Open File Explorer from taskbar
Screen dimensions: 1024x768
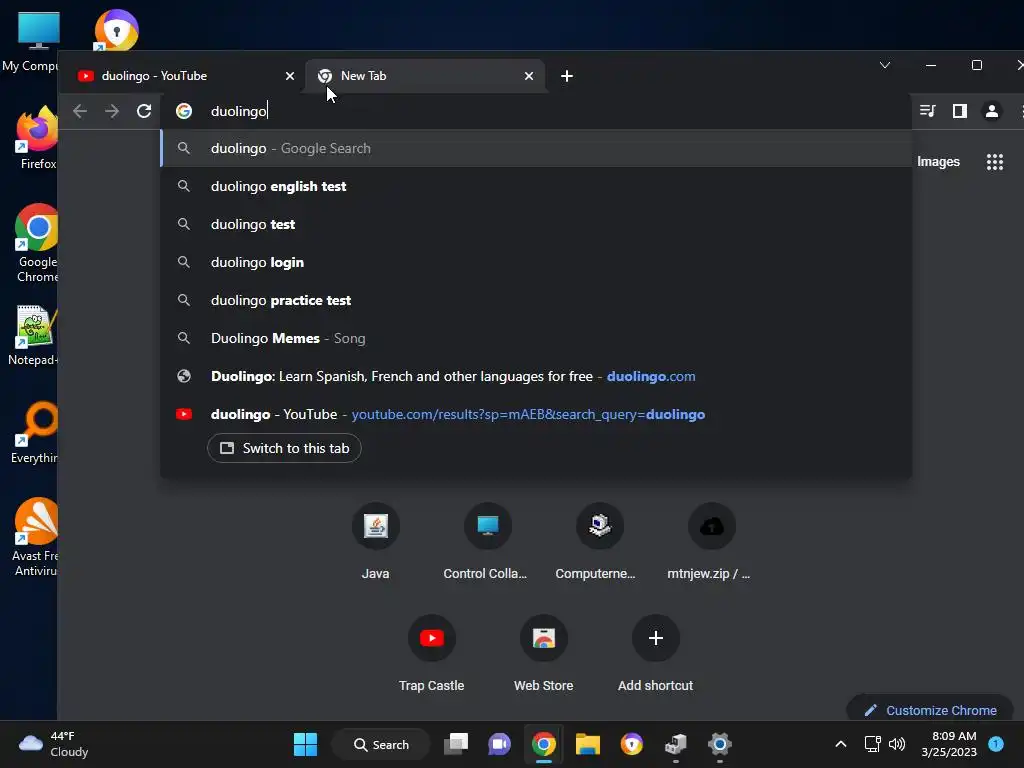pos(588,744)
